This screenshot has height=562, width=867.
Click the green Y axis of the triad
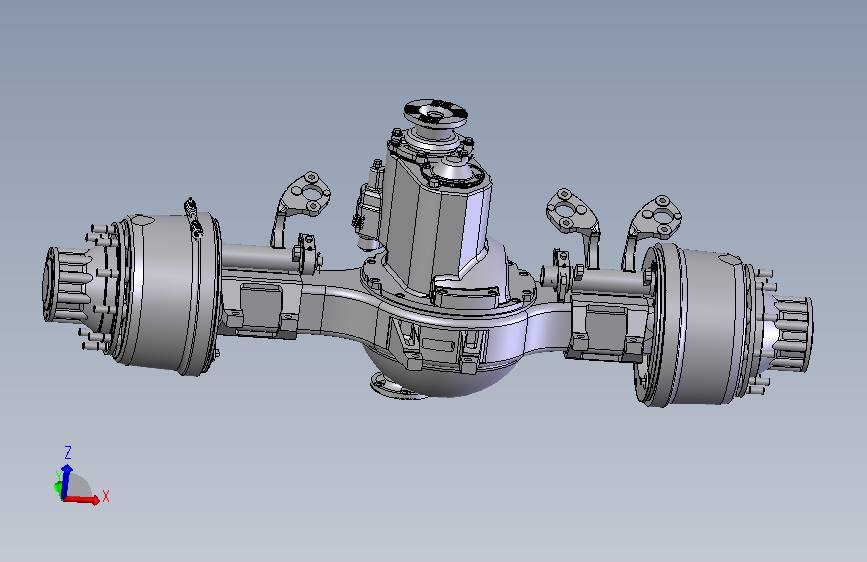click(58, 486)
